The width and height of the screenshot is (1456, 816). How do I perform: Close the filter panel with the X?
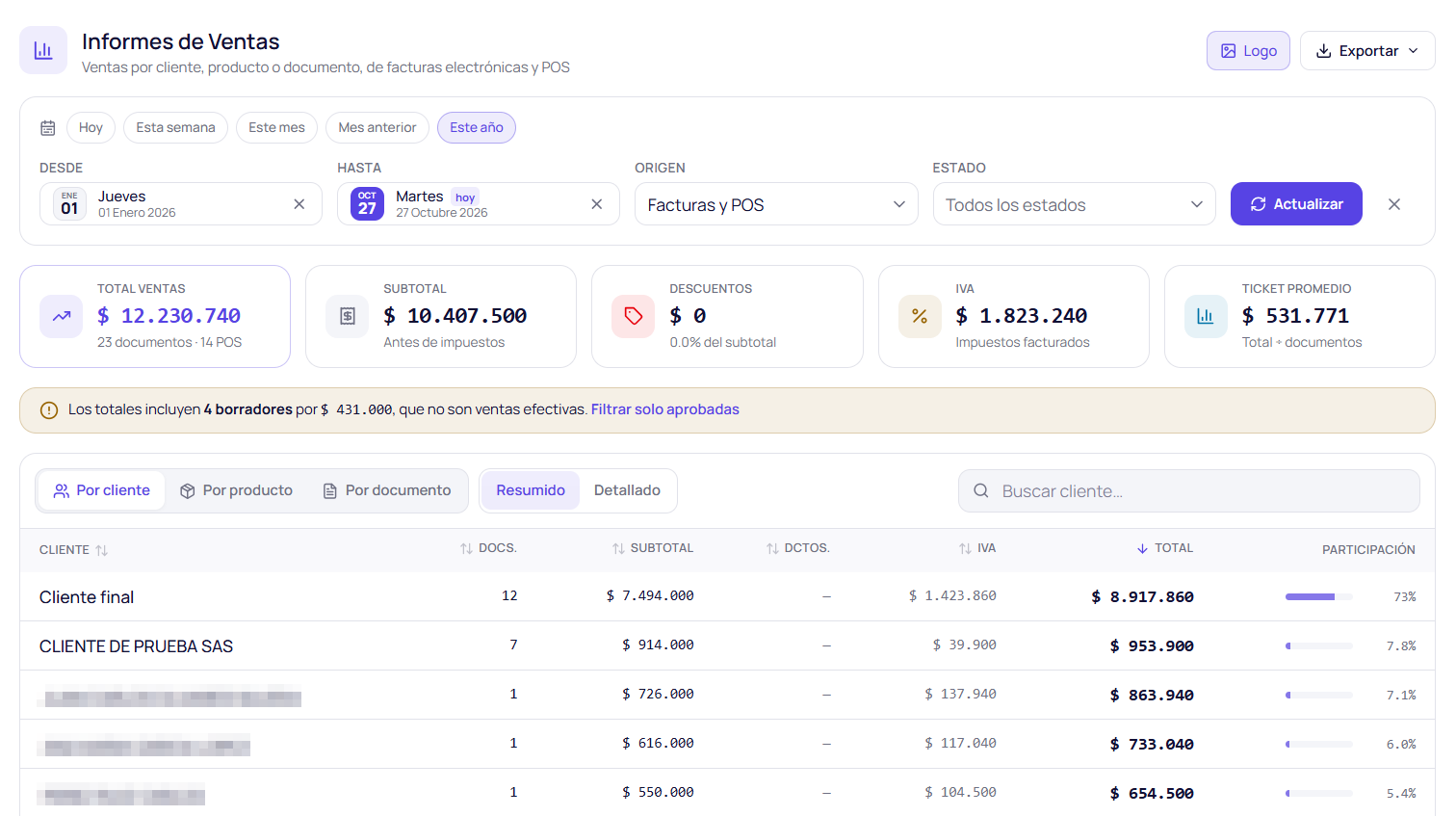1394,204
